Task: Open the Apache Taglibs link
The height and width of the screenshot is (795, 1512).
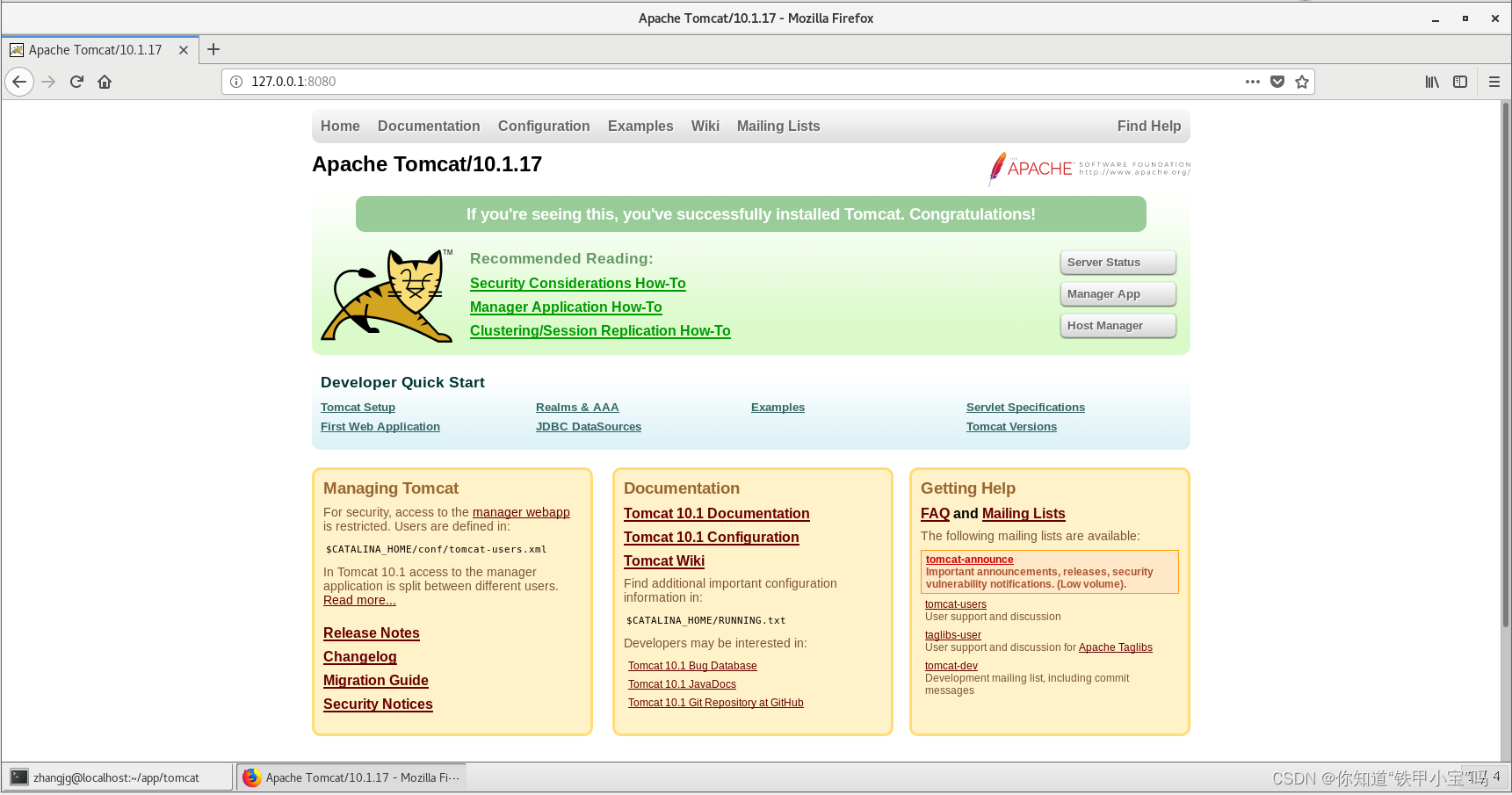Action: [x=1115, y=647]
